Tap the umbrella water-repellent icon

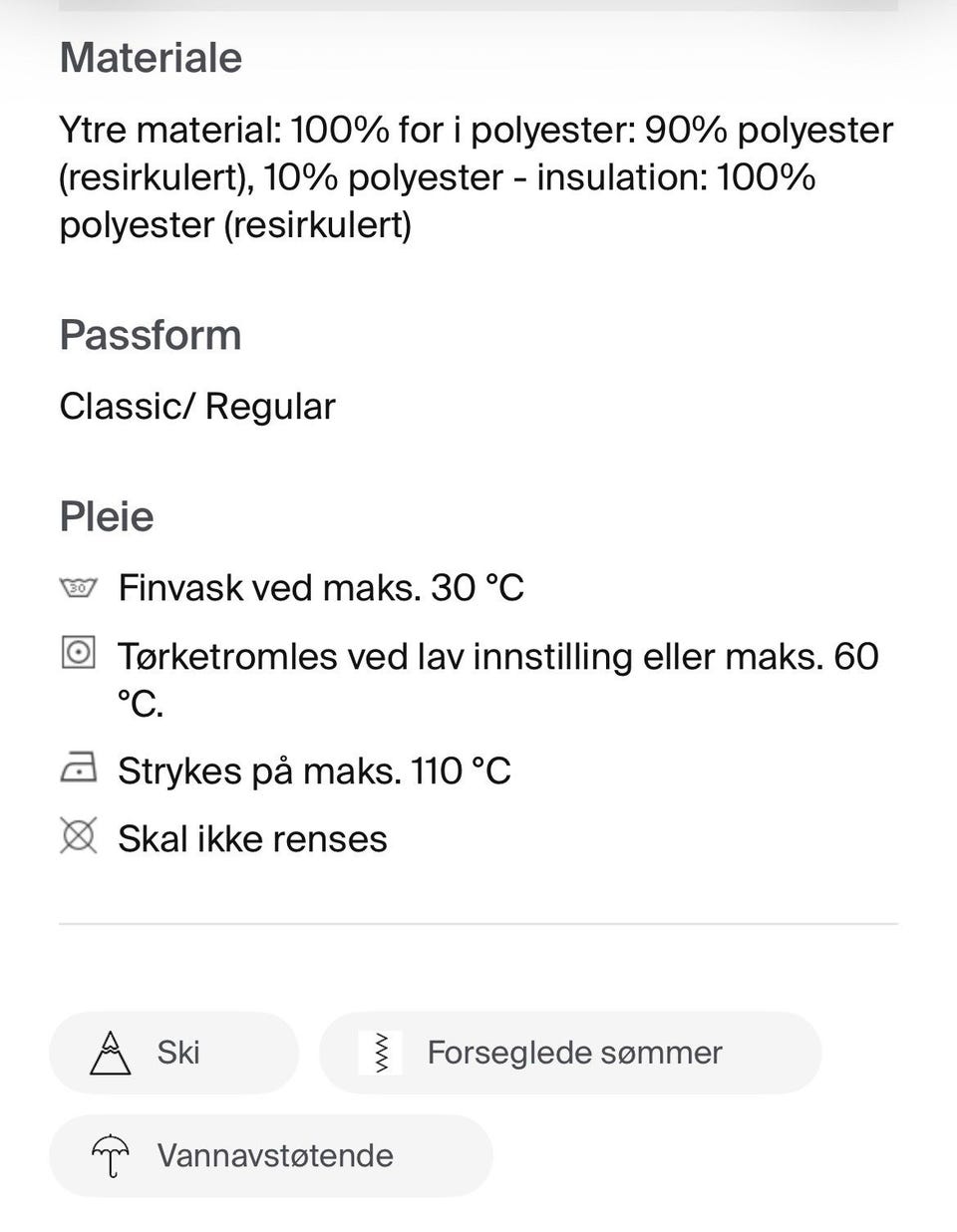110,1155
